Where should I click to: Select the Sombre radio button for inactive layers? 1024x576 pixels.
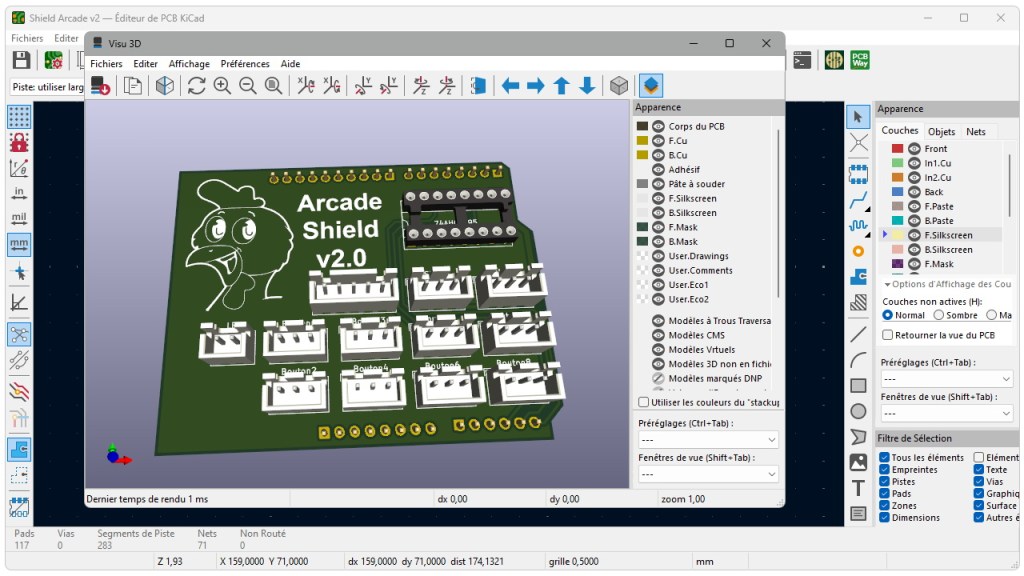click(938, 315)
